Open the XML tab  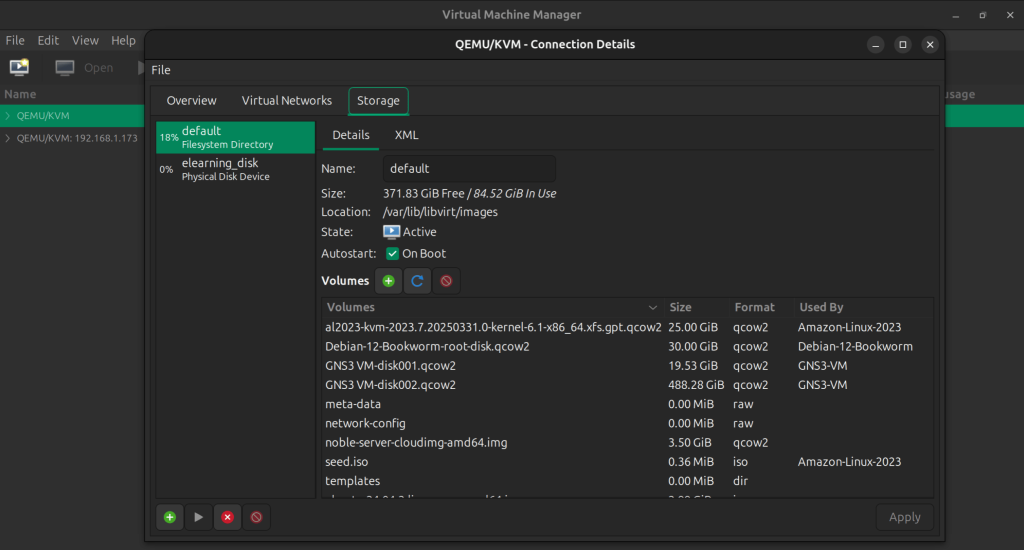click(x=406, y=135)
